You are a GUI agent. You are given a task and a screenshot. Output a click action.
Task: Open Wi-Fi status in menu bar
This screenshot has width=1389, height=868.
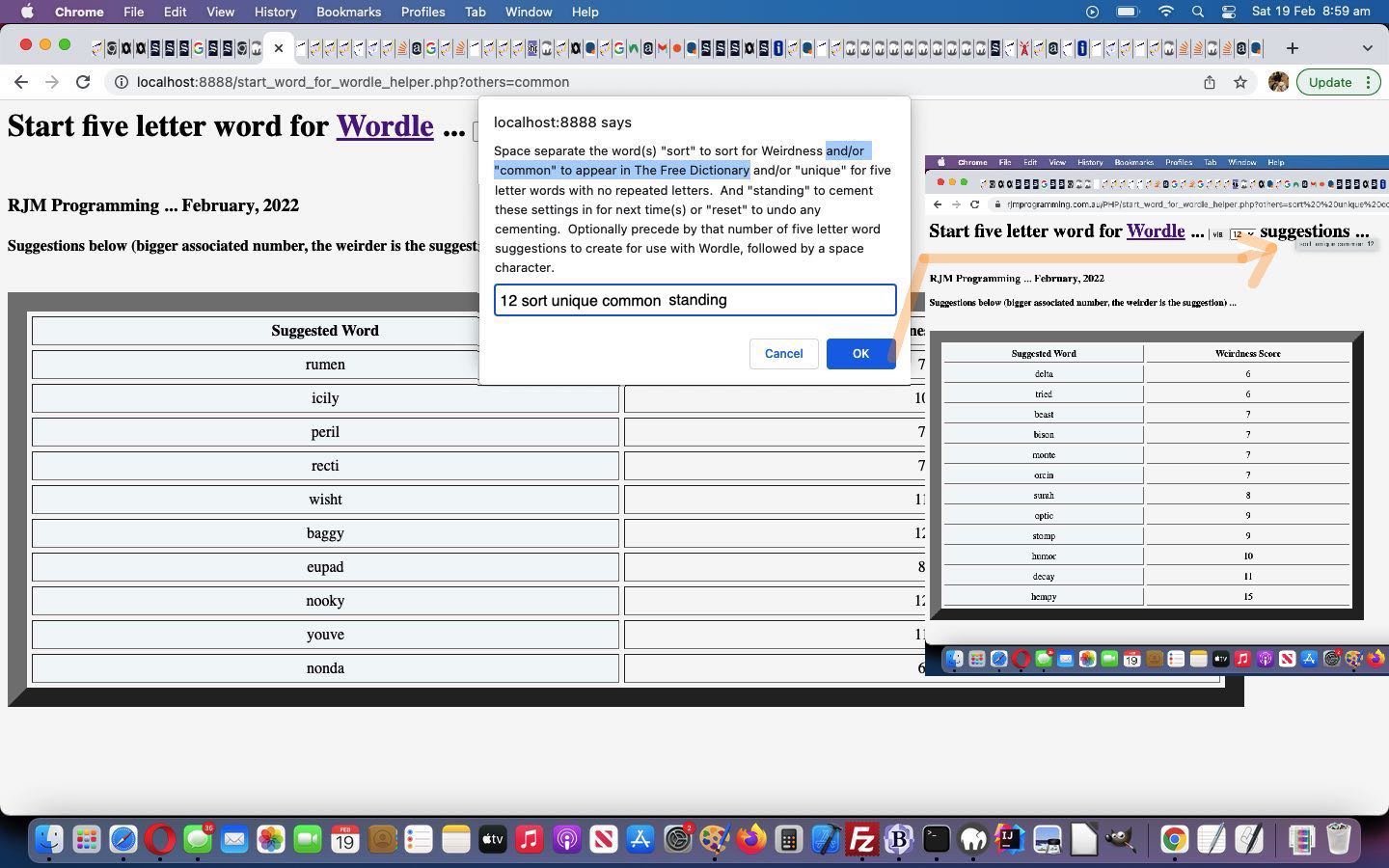(1166, 12)
